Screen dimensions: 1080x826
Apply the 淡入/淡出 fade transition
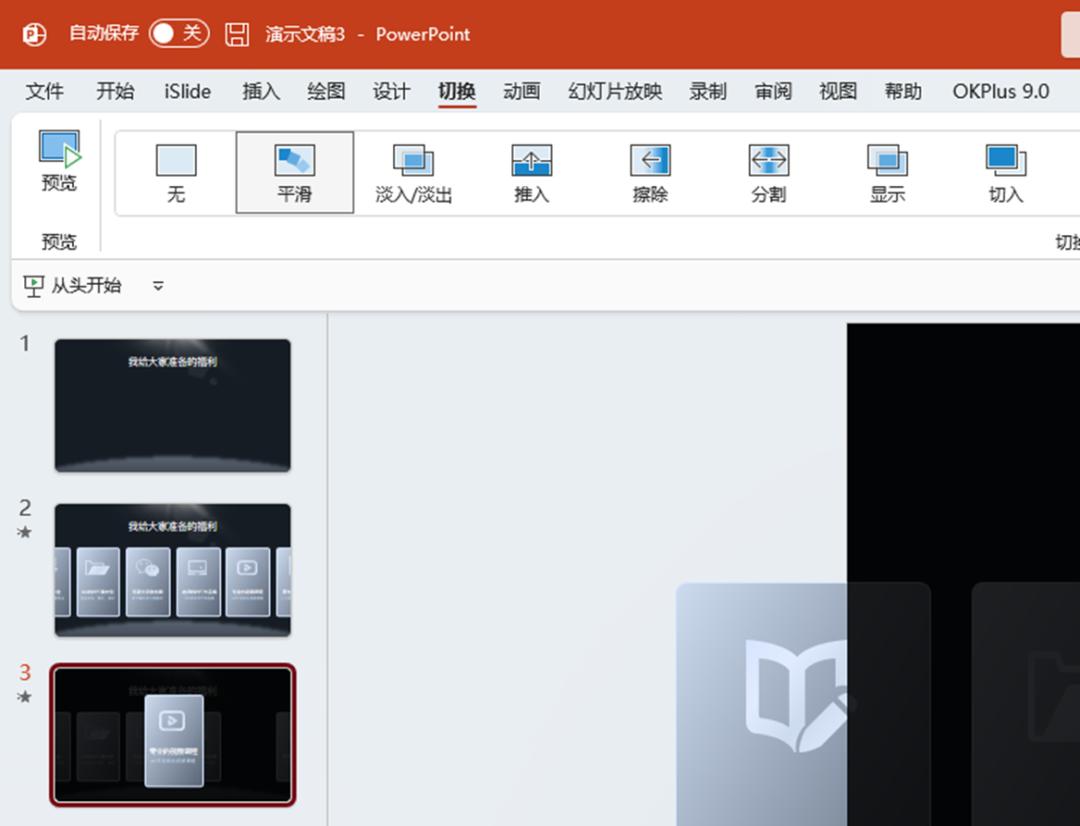click(413, 172)
